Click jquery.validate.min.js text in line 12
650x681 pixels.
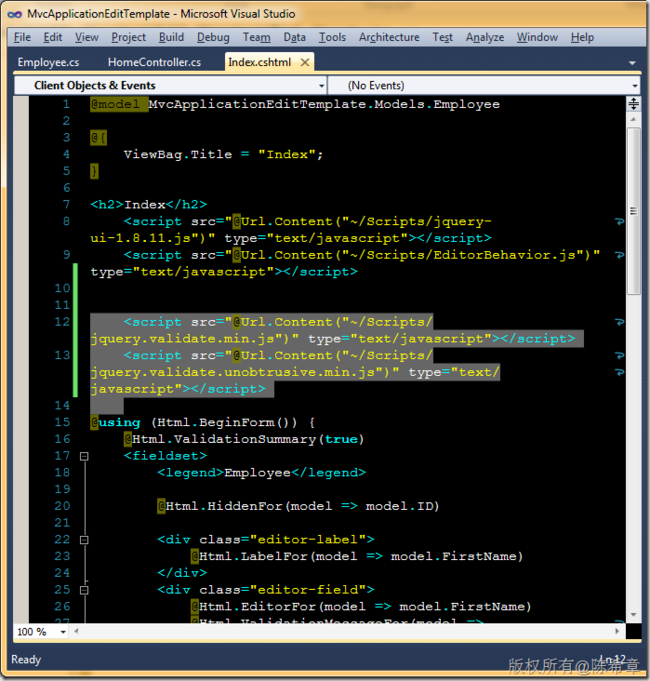[183, 339]
